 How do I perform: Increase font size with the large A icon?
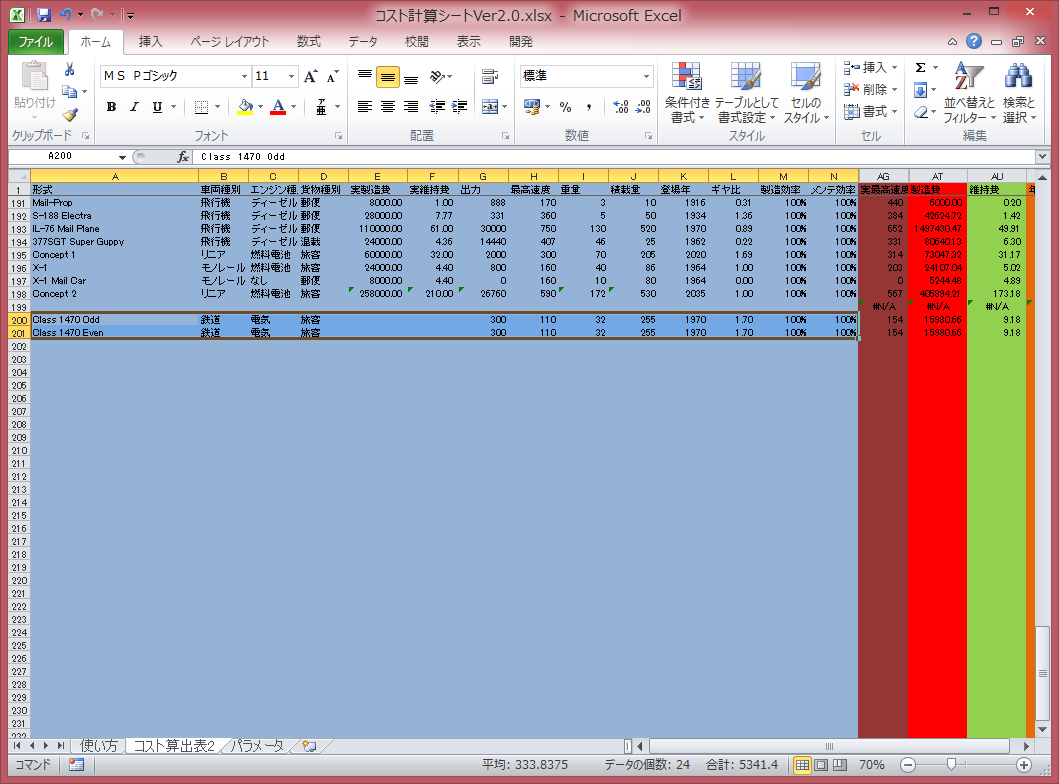coord(310,76)
